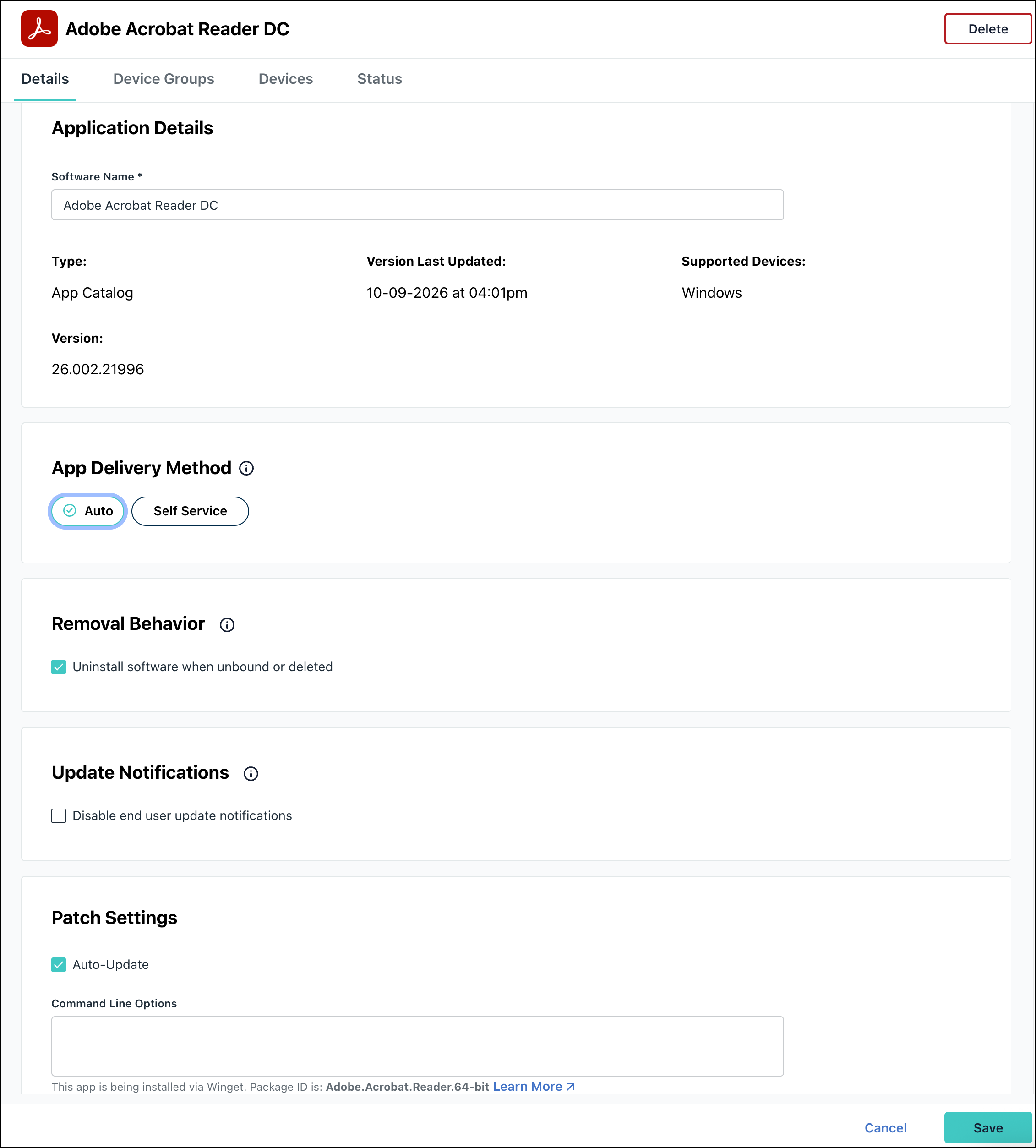Screen dimensions: 1036x1148
Task: Open the Learn More link
Action: pos(534,1086)
